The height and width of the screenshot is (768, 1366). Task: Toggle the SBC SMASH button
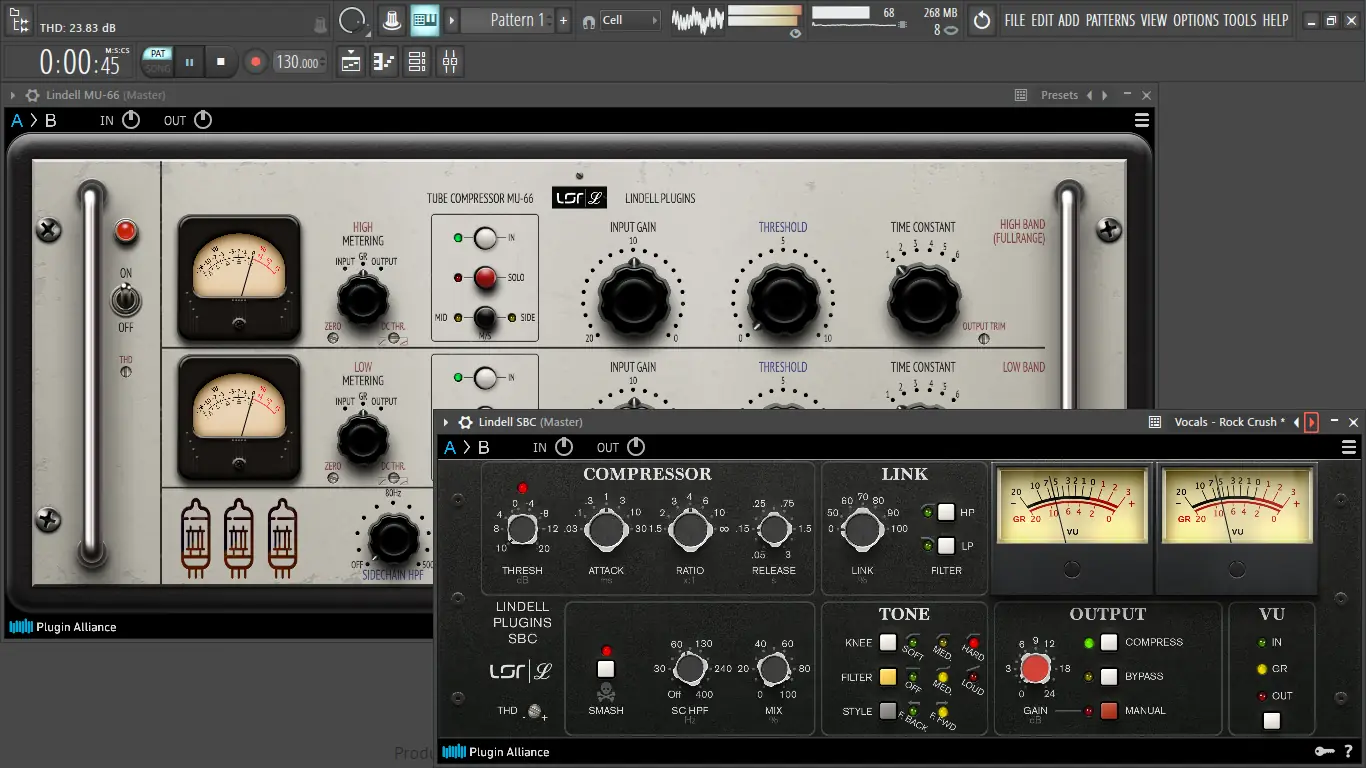[x=605, y=669]
